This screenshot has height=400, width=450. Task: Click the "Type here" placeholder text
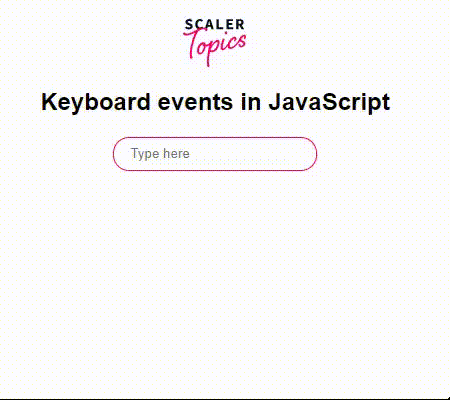pyautogui.click(x=160, y=154)
